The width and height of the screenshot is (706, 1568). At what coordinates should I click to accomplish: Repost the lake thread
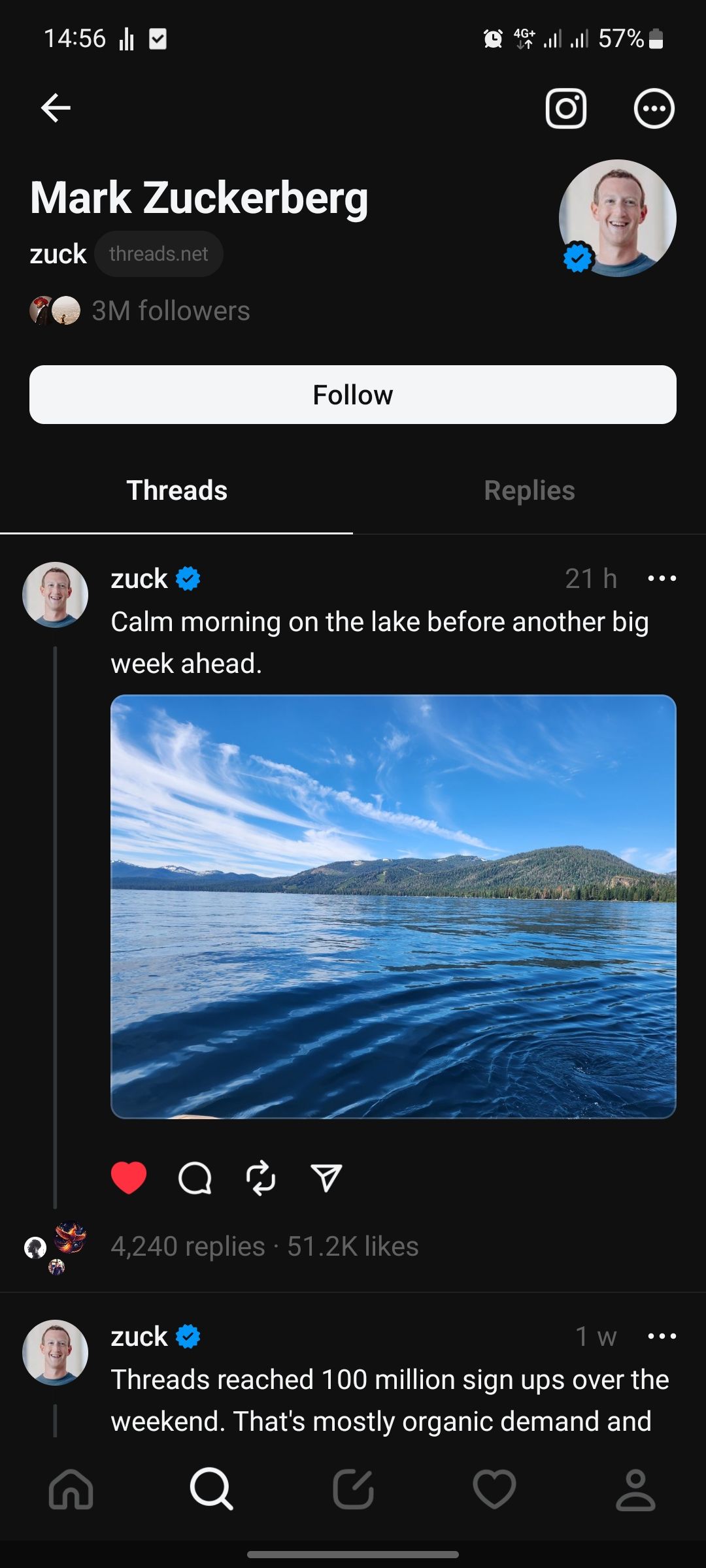click(x=260, y=1177)
